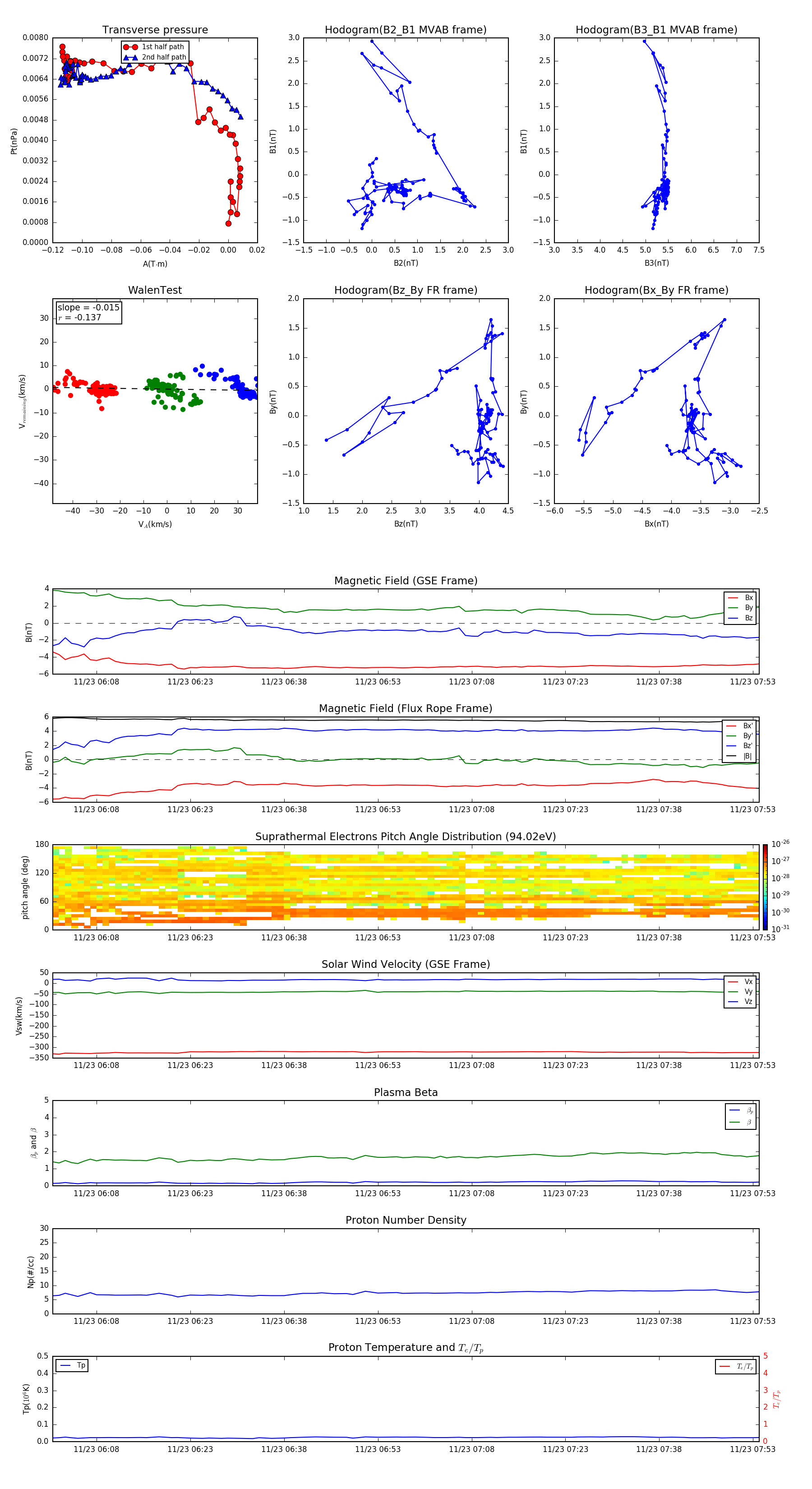Click the "Hodogram(B2_B1 MVAB frame)" title
Screen dimensions: 812x1489
pyautogui.click(x=406, y=29)
